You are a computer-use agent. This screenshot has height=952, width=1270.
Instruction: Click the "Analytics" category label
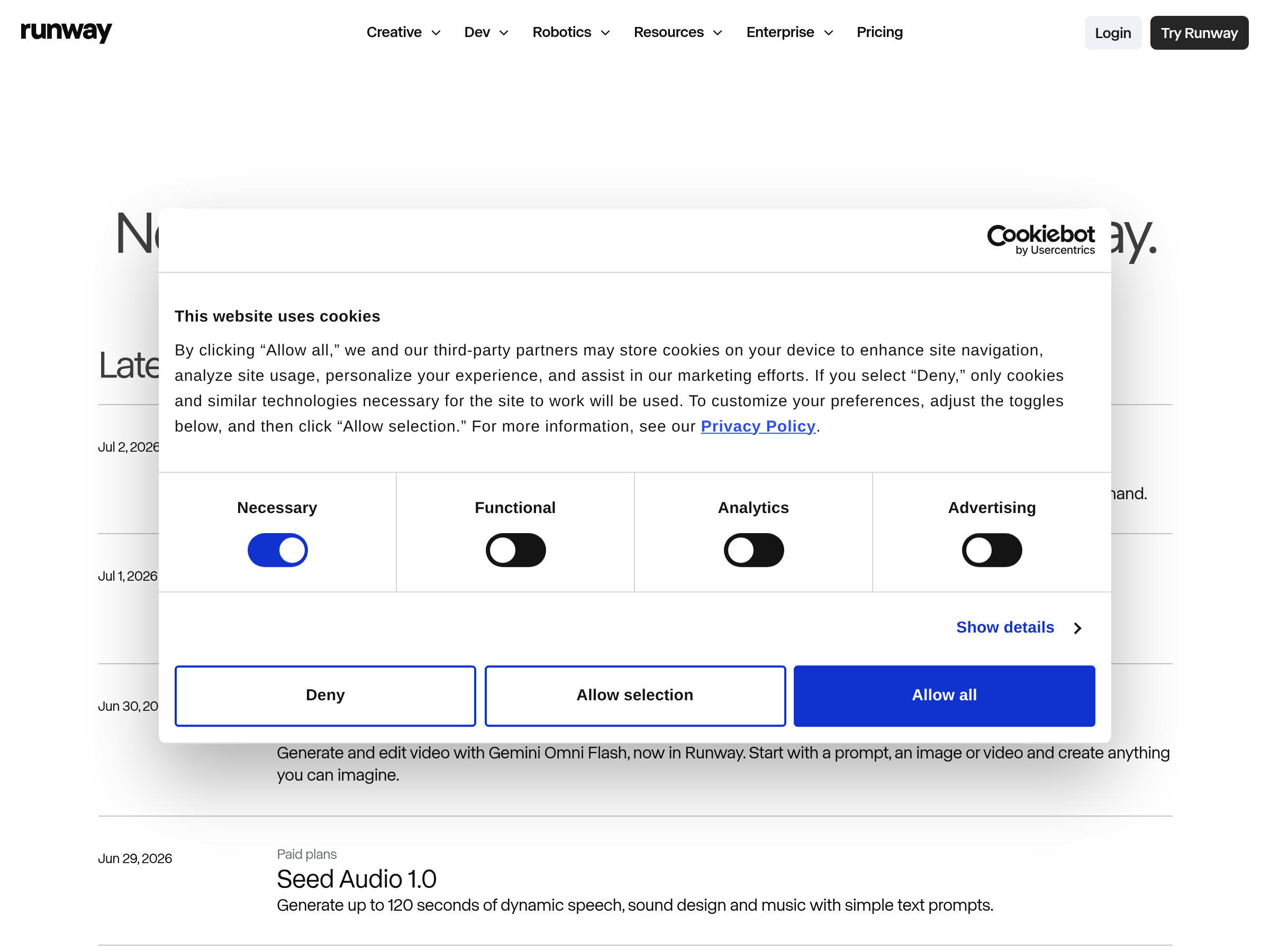pos(754,508)
